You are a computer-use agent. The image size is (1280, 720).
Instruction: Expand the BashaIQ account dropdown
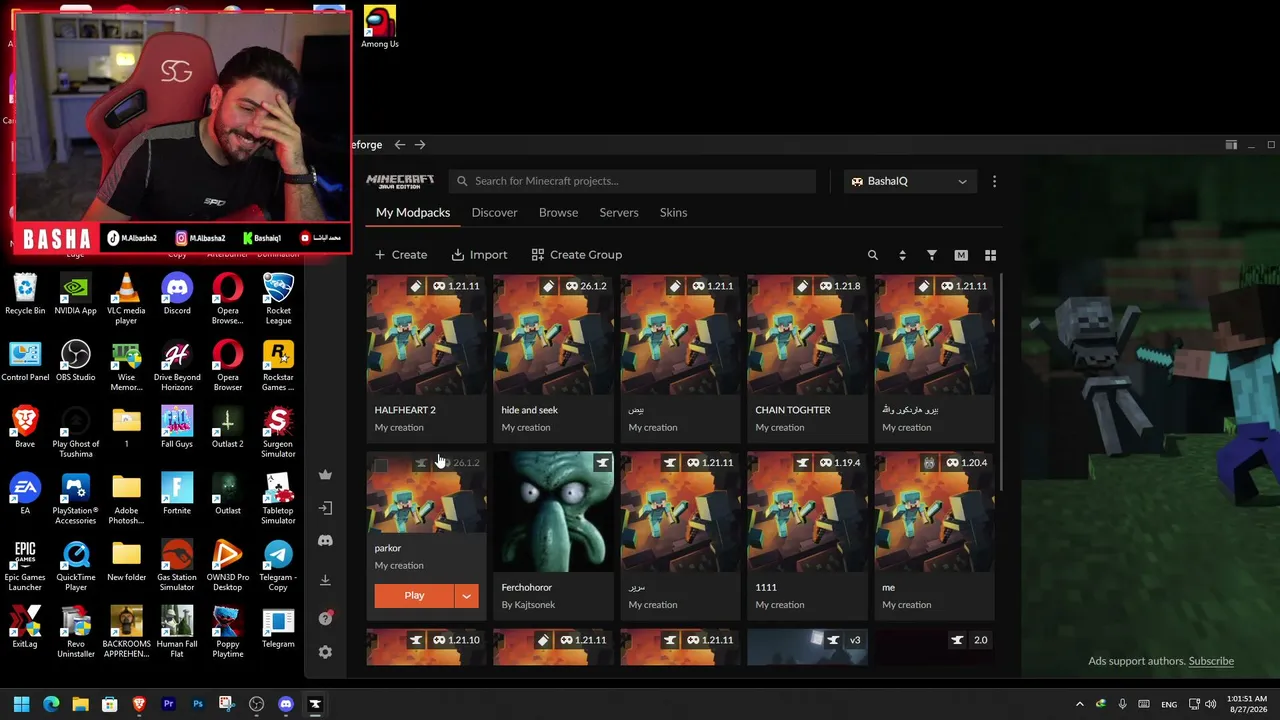pyautogui.click(x=909, y=181)
